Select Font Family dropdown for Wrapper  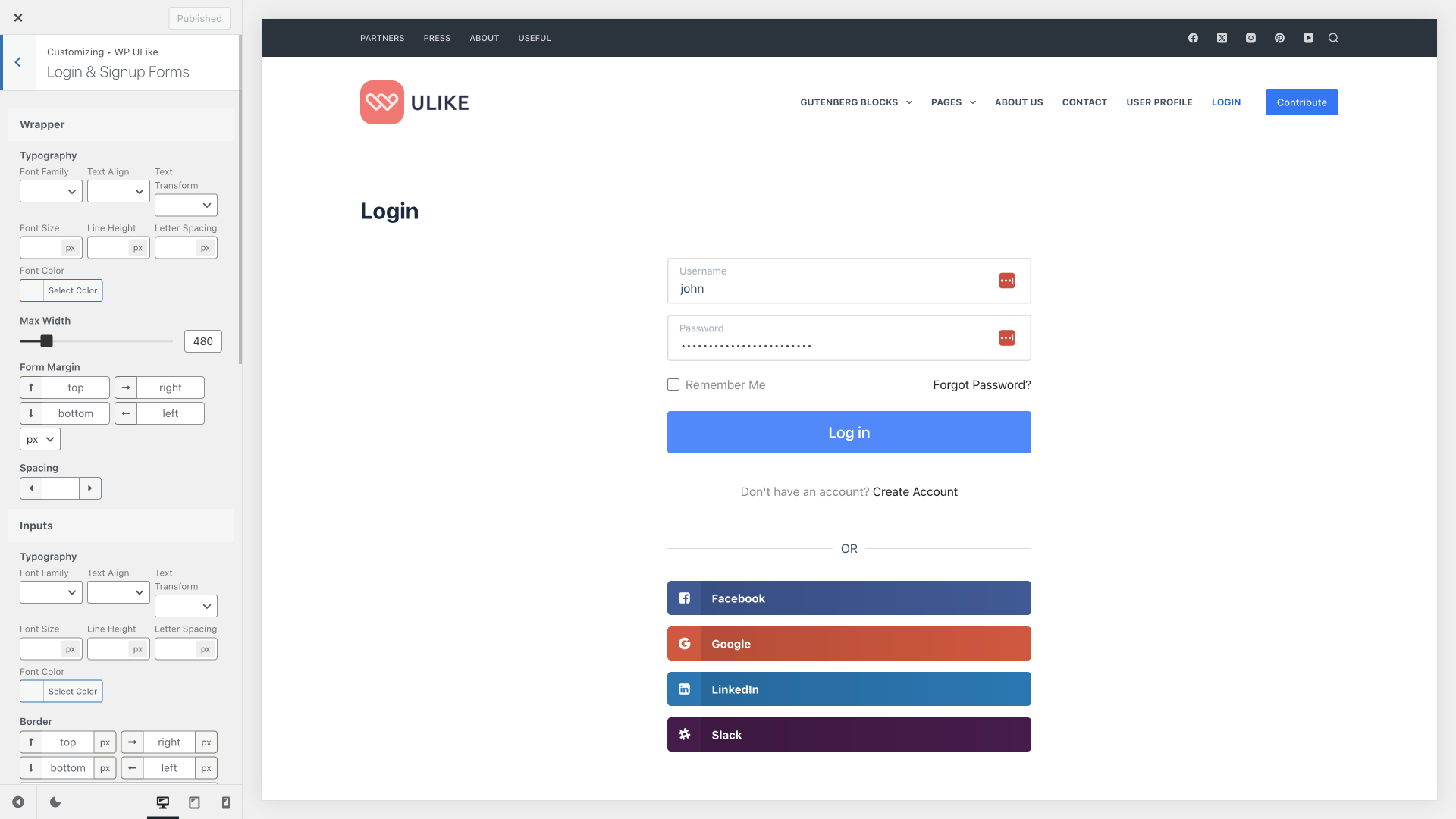(x=51, y=191)
